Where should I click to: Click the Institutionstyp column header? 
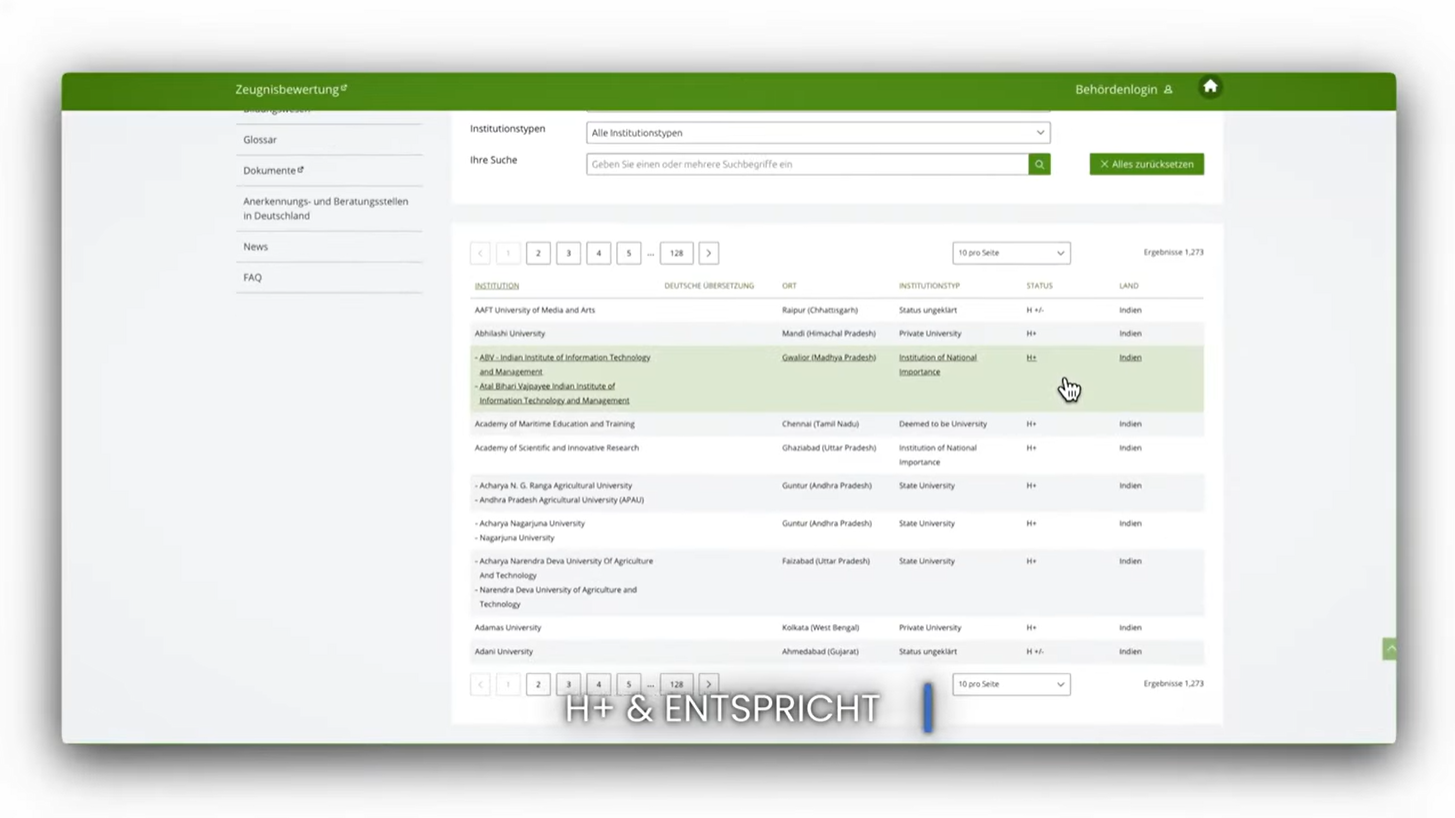(929, 286)
